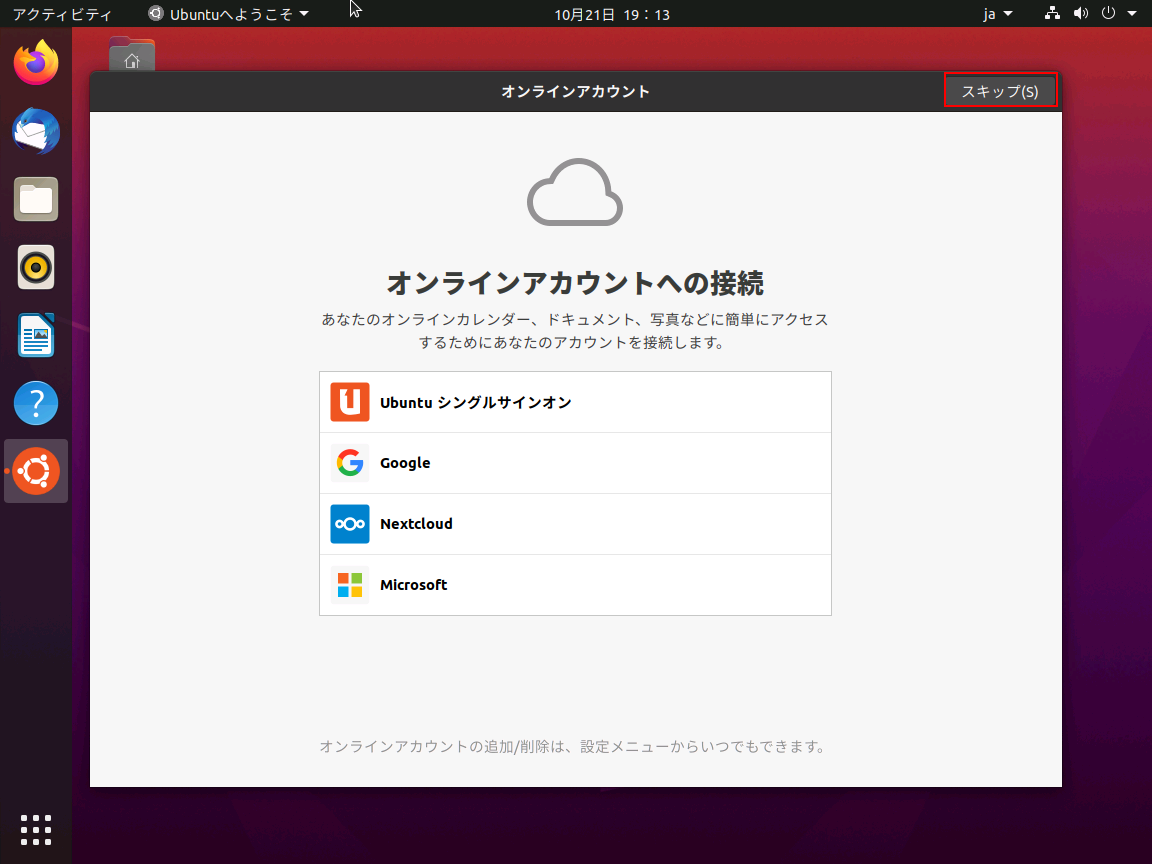Click the Microsoft four-square logo icon

coord(350,585)
